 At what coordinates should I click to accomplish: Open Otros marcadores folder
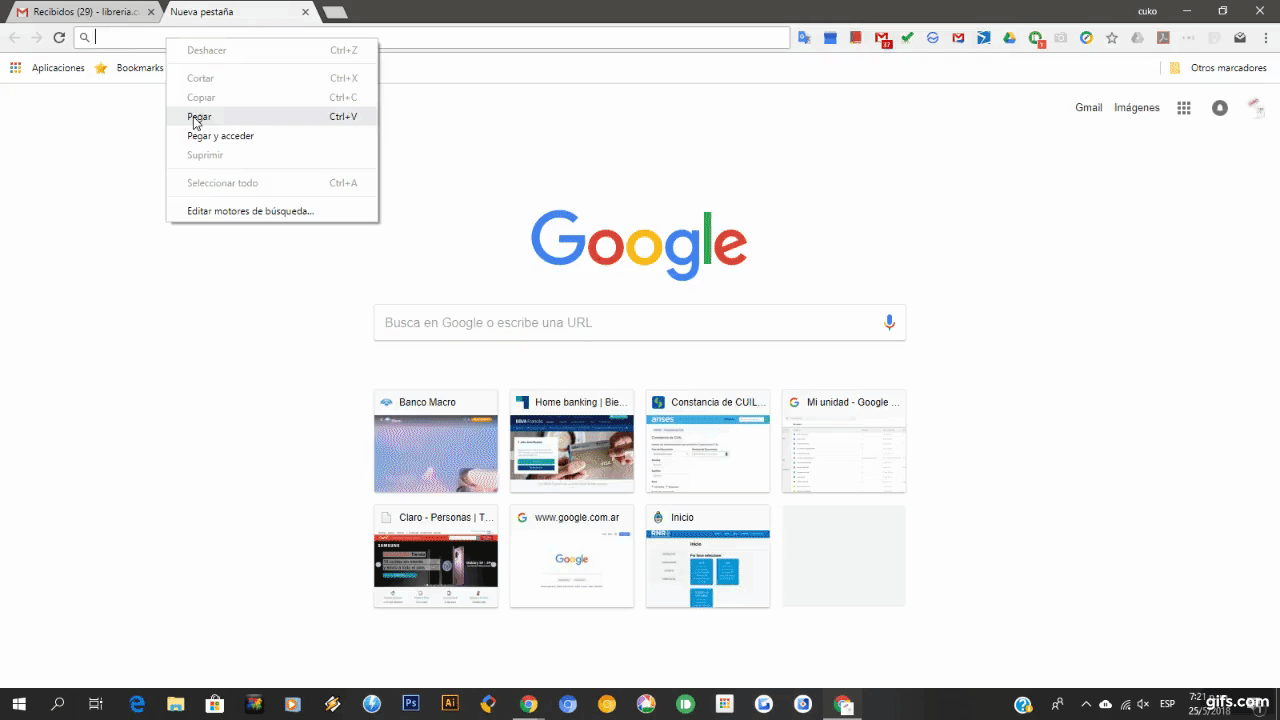tap(1218, 68)
